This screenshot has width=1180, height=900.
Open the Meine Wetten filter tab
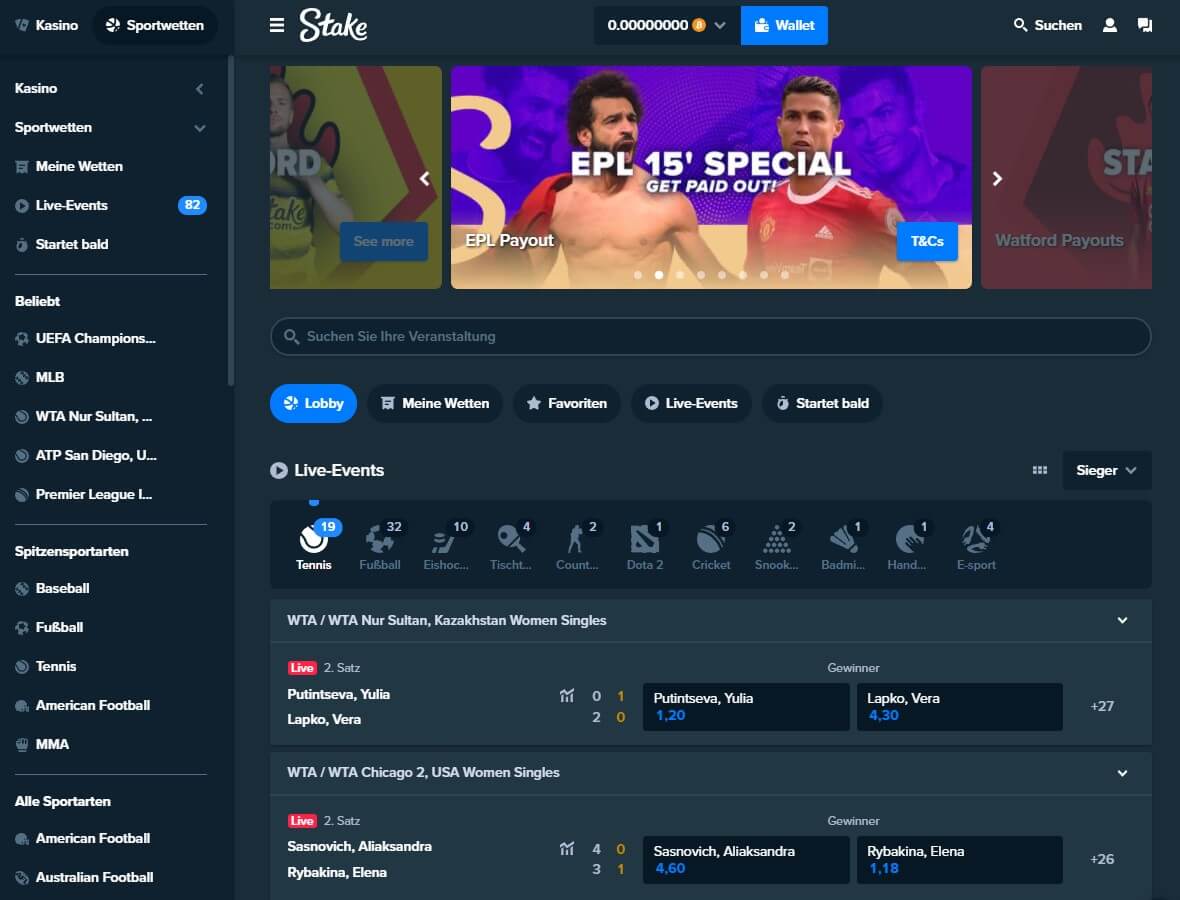pyautogui.click(x=435, y=403)
